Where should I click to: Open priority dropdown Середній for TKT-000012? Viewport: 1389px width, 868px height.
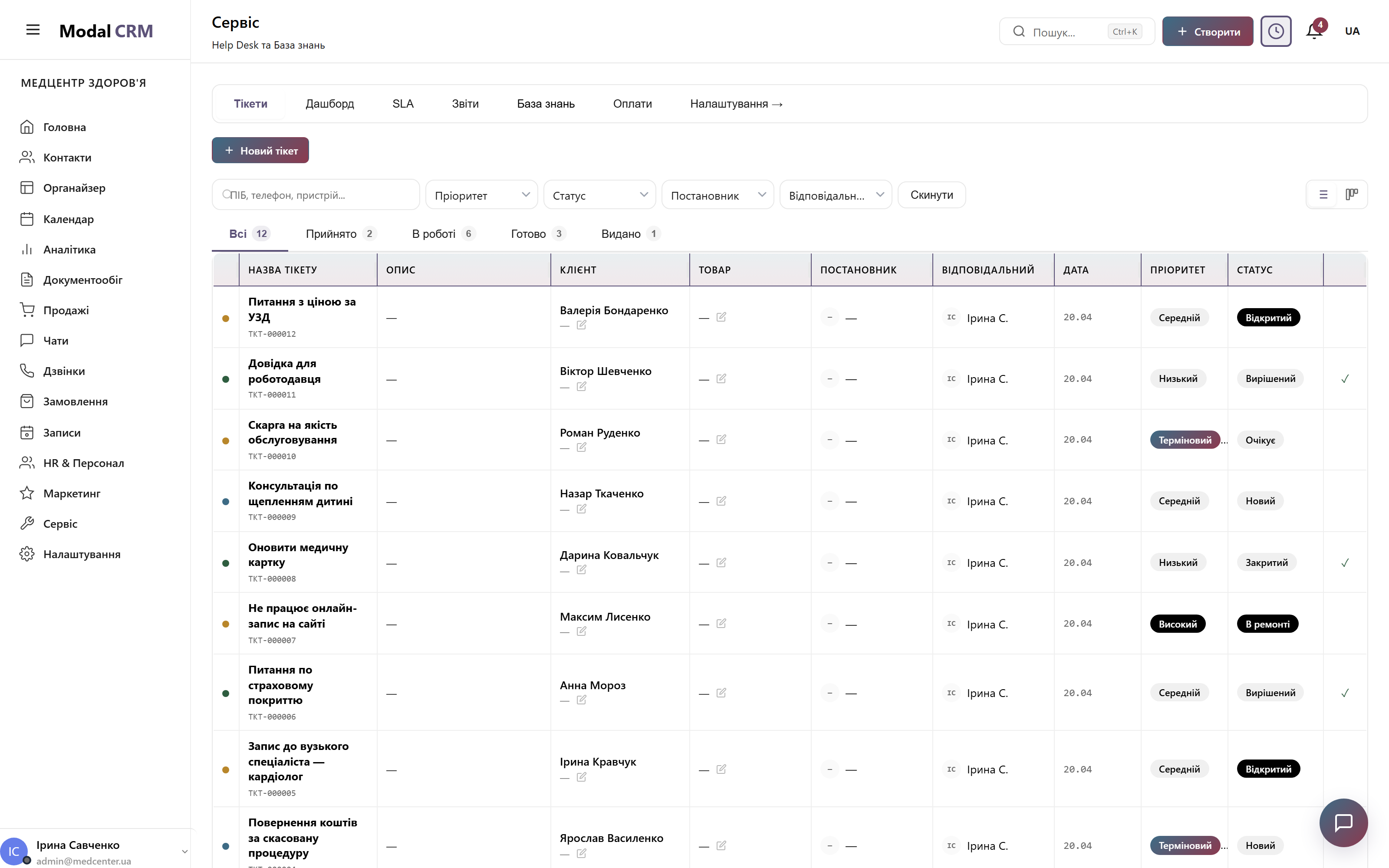tap(1179, 317)
